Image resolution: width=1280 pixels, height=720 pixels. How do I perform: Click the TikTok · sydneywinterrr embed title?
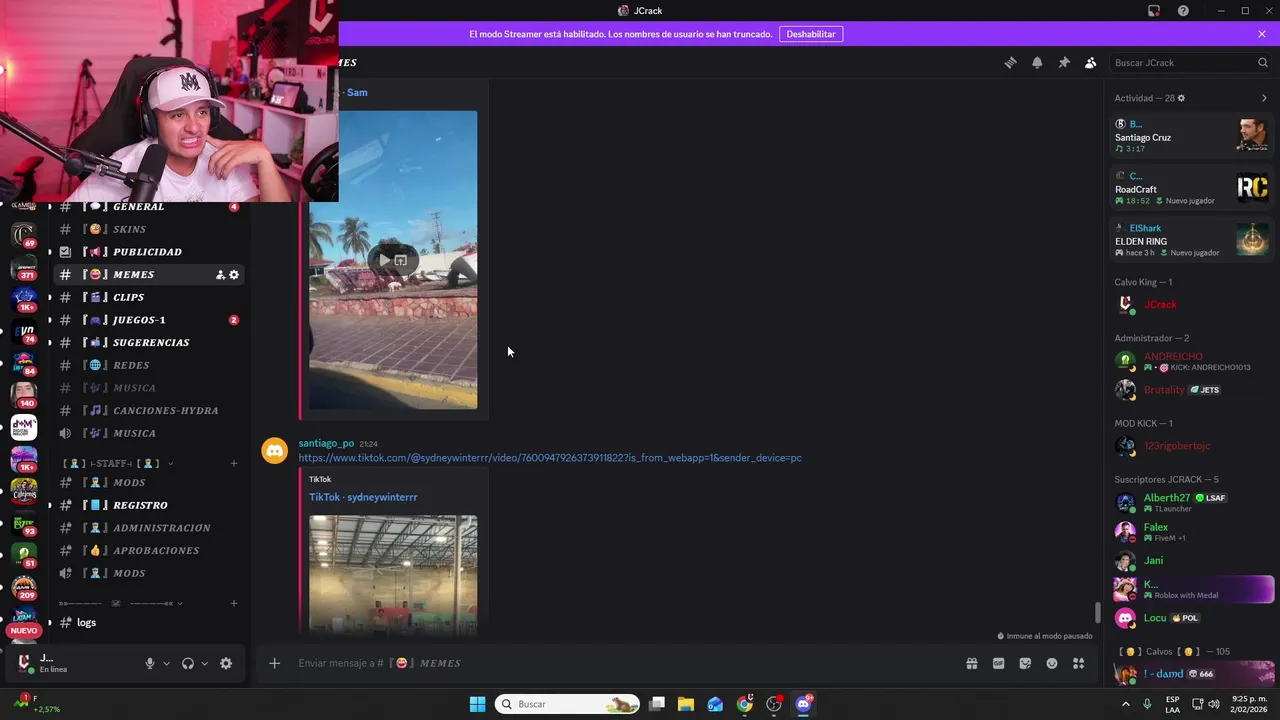(363, 497)
